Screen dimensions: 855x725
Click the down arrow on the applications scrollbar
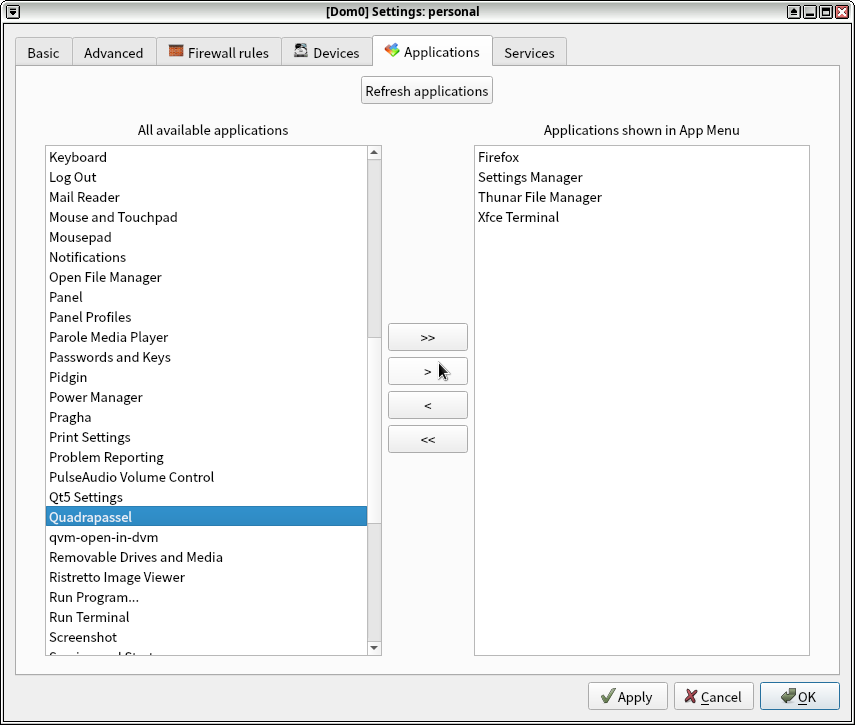374,648
